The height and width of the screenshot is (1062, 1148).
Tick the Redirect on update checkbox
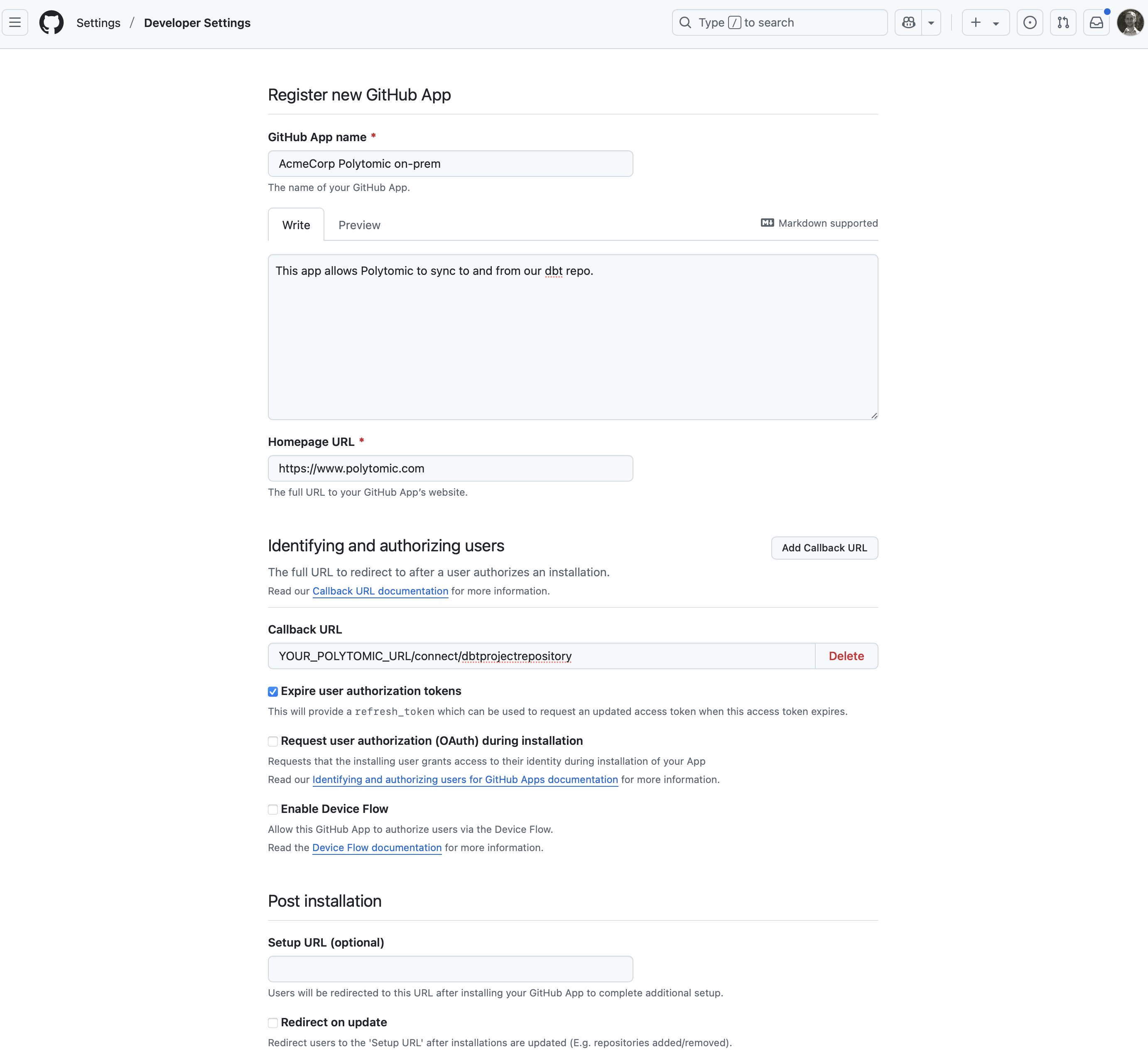(273, 1023)
